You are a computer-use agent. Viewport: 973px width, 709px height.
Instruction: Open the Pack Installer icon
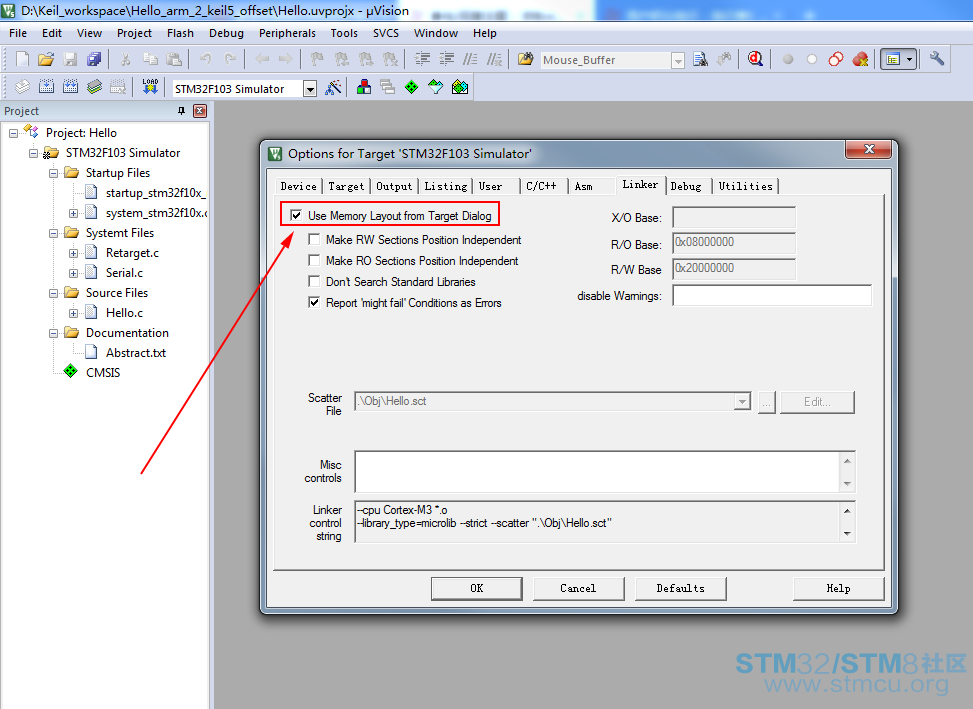coord(460,87)
